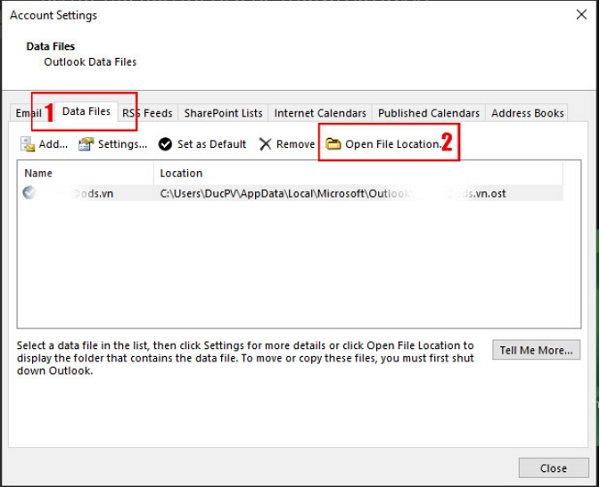This screenshot has height=487, width=600.
Task: Click the Location column header
Action: click(358, 173)
